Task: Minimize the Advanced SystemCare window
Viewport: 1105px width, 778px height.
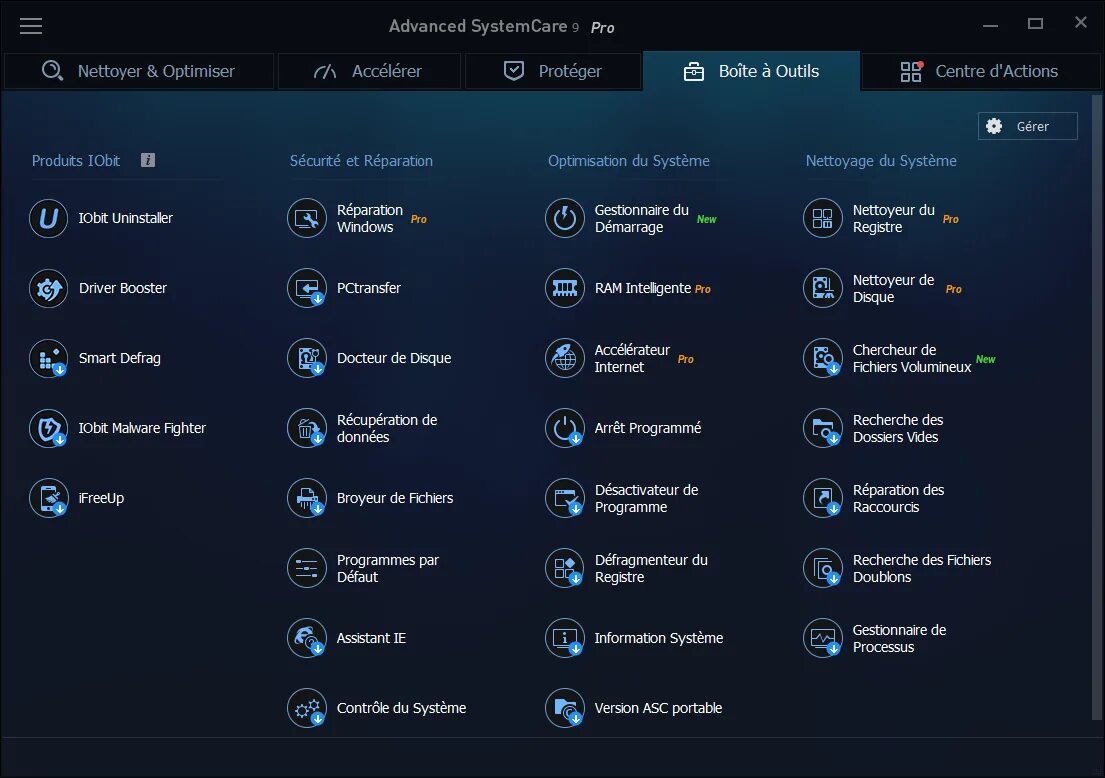Action: (991, 25)
